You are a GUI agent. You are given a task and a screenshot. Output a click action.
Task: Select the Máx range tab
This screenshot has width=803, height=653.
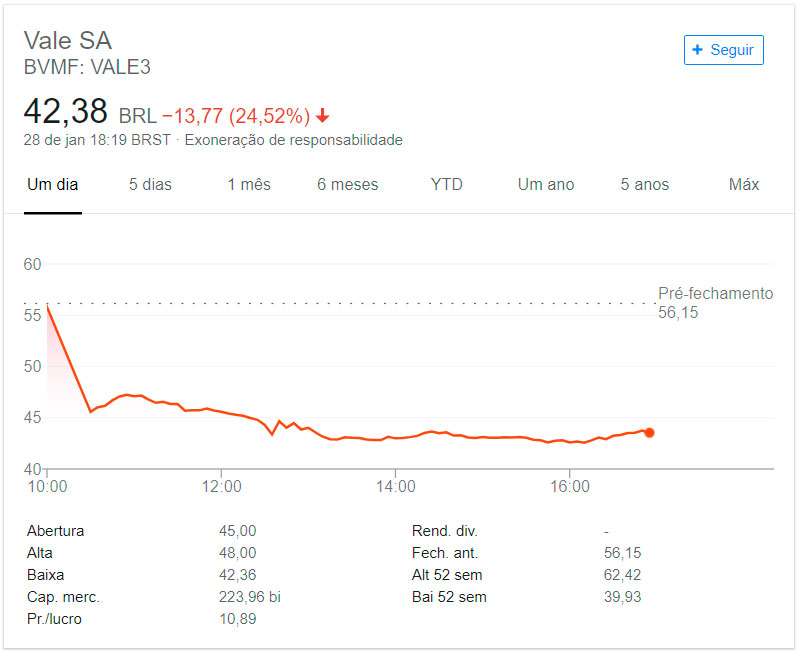coord(744,184)
